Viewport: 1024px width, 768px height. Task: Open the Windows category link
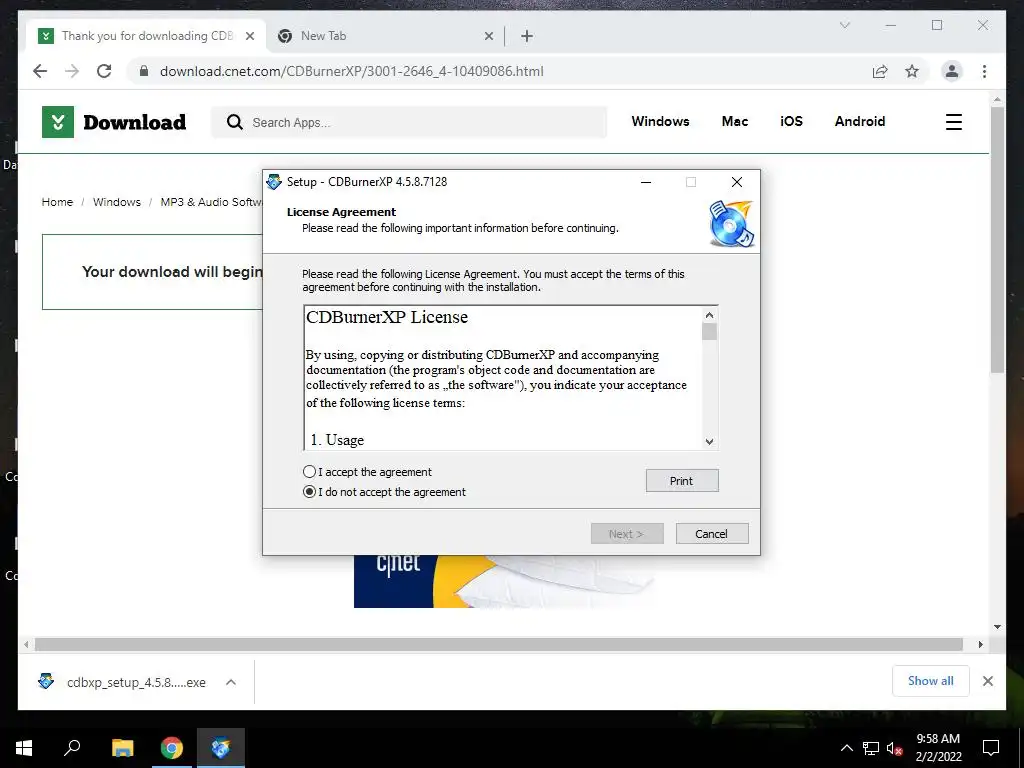(660, 121)
